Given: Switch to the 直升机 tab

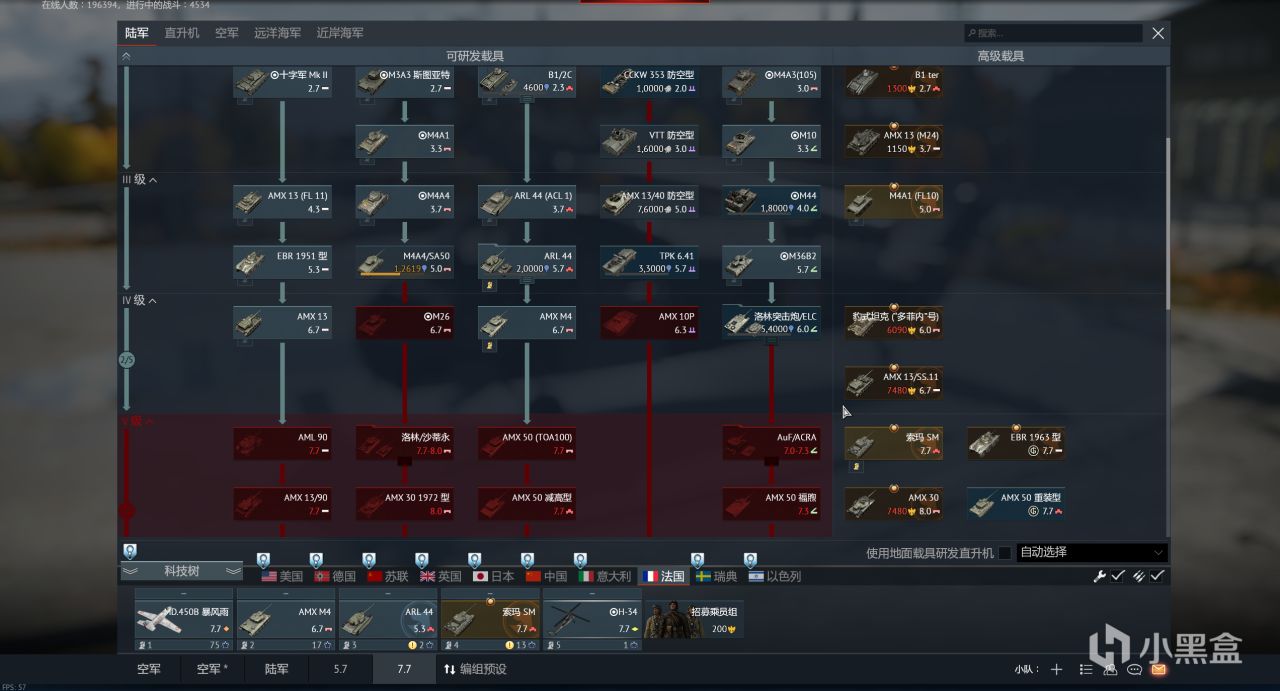Looking at the screenshot, I should click(182, 33).
